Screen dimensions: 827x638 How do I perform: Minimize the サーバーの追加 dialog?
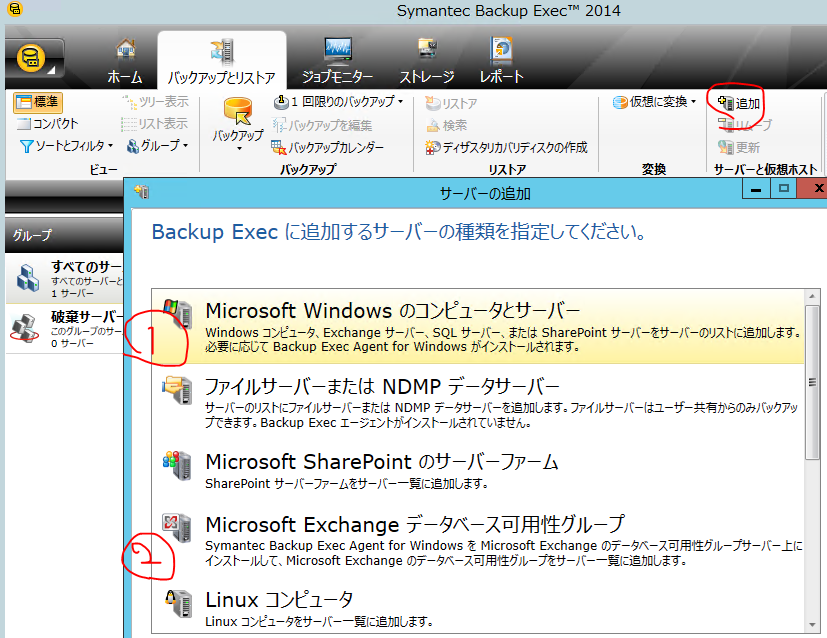pyautogui.click(x=756, y=189)
